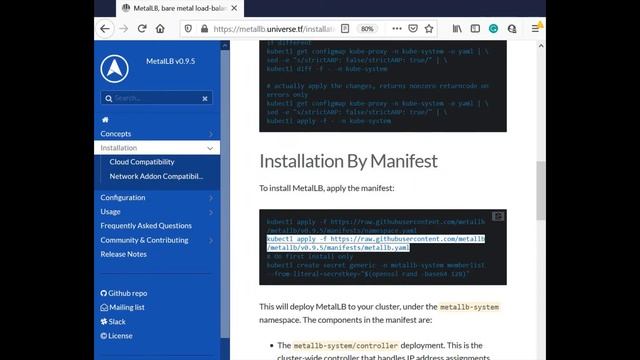
Task: Open Firefox hamburger menu
Action: pyautogui.click(x=535, y=29)
